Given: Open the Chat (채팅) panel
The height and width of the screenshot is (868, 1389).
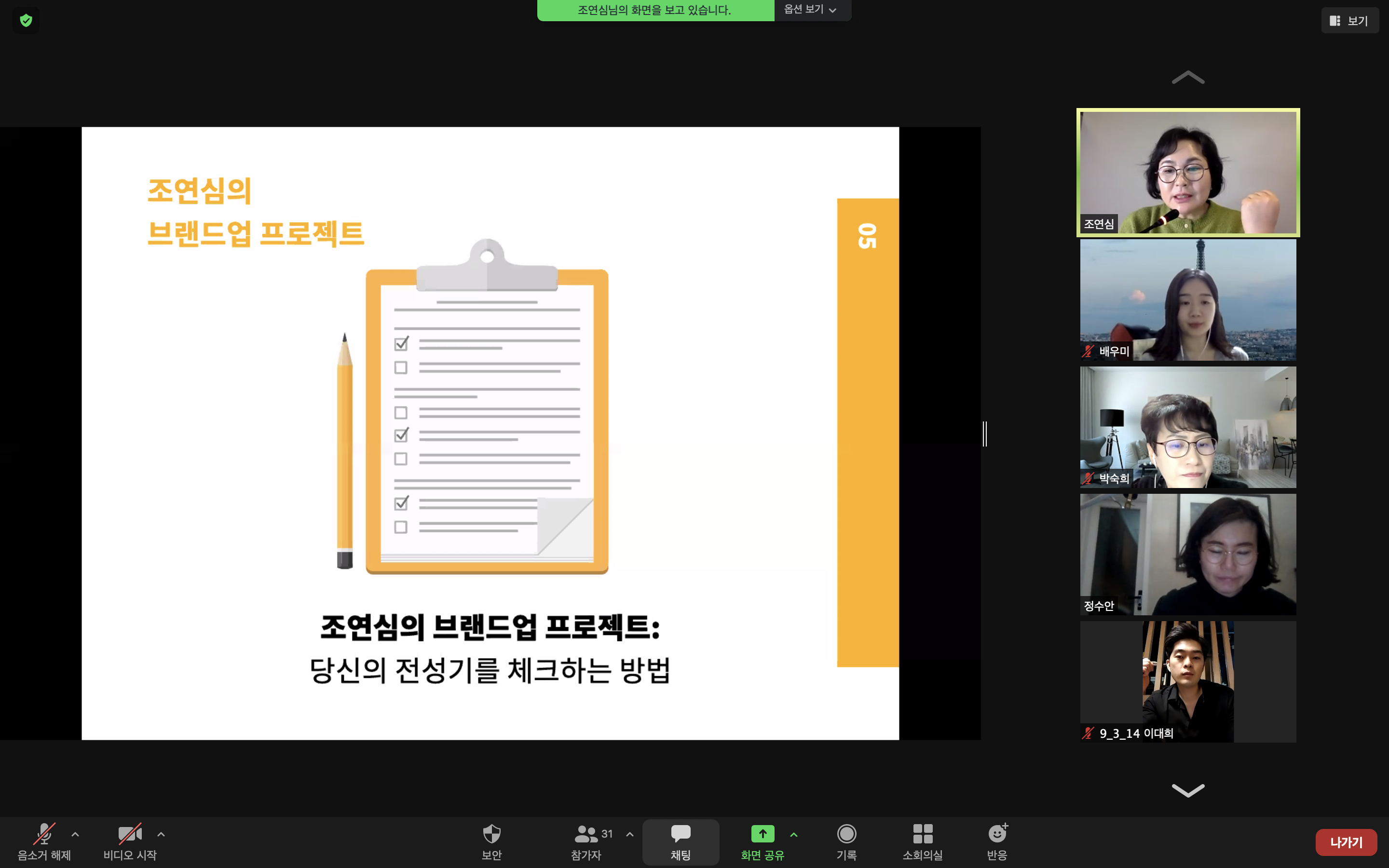Looking at the screenshot, I should click(x=680, y=834).
